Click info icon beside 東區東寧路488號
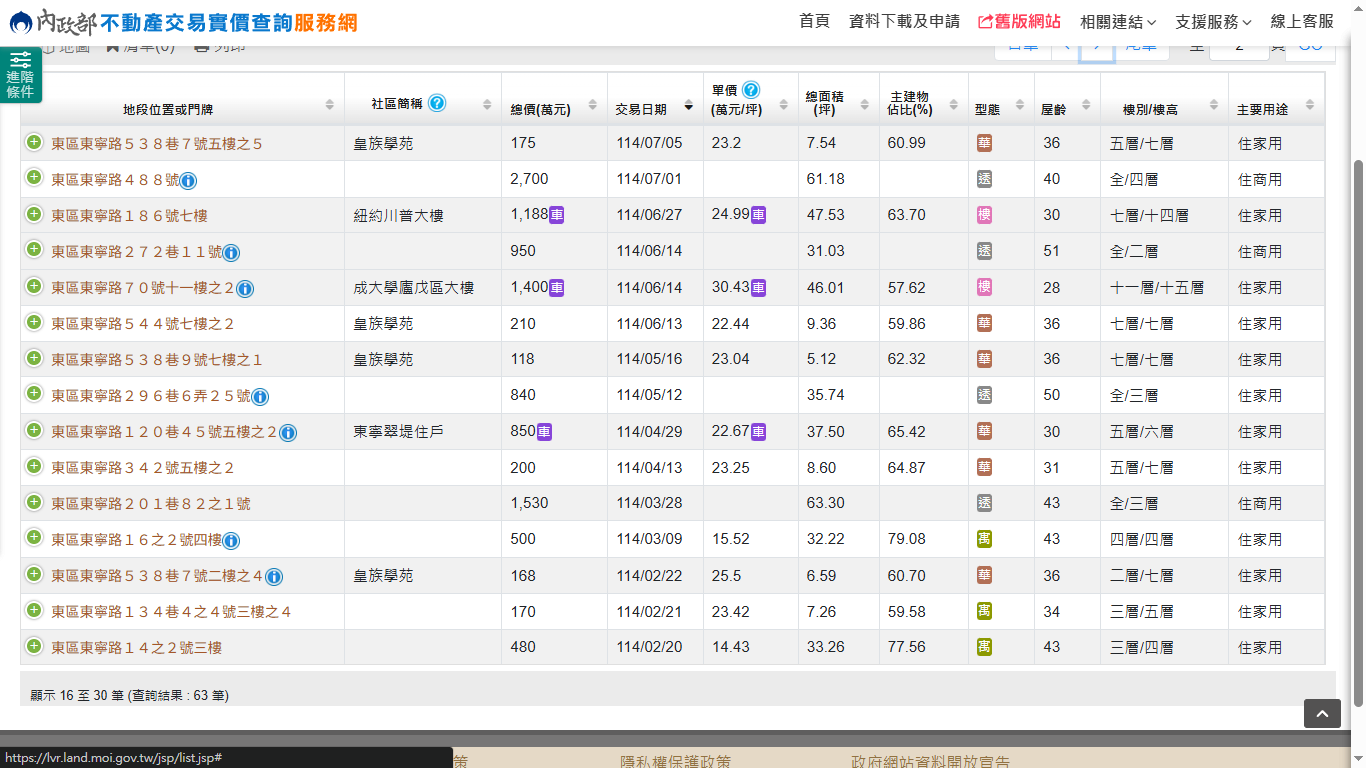Viewport: 1366px width, 768px height. tap(188, 181)
